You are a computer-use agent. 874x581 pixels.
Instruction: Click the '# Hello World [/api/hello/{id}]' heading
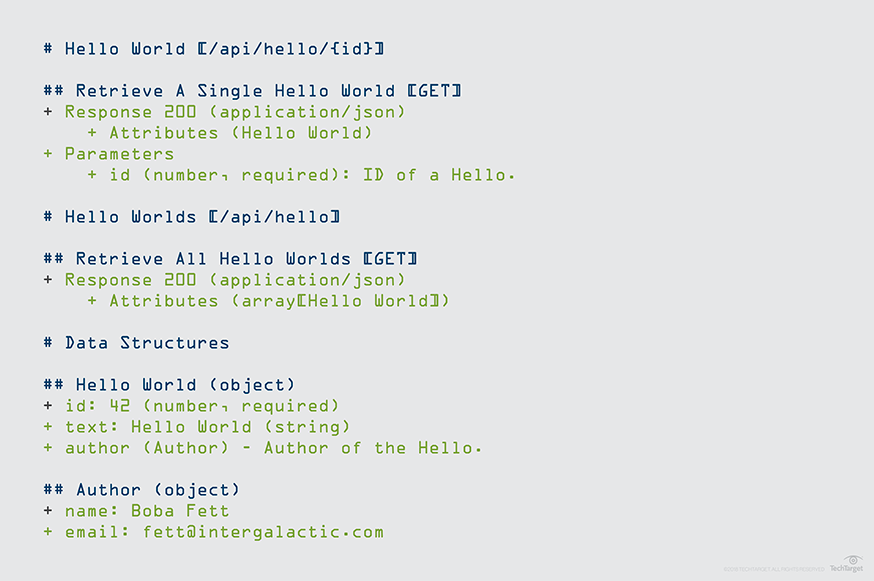[214, 49]
